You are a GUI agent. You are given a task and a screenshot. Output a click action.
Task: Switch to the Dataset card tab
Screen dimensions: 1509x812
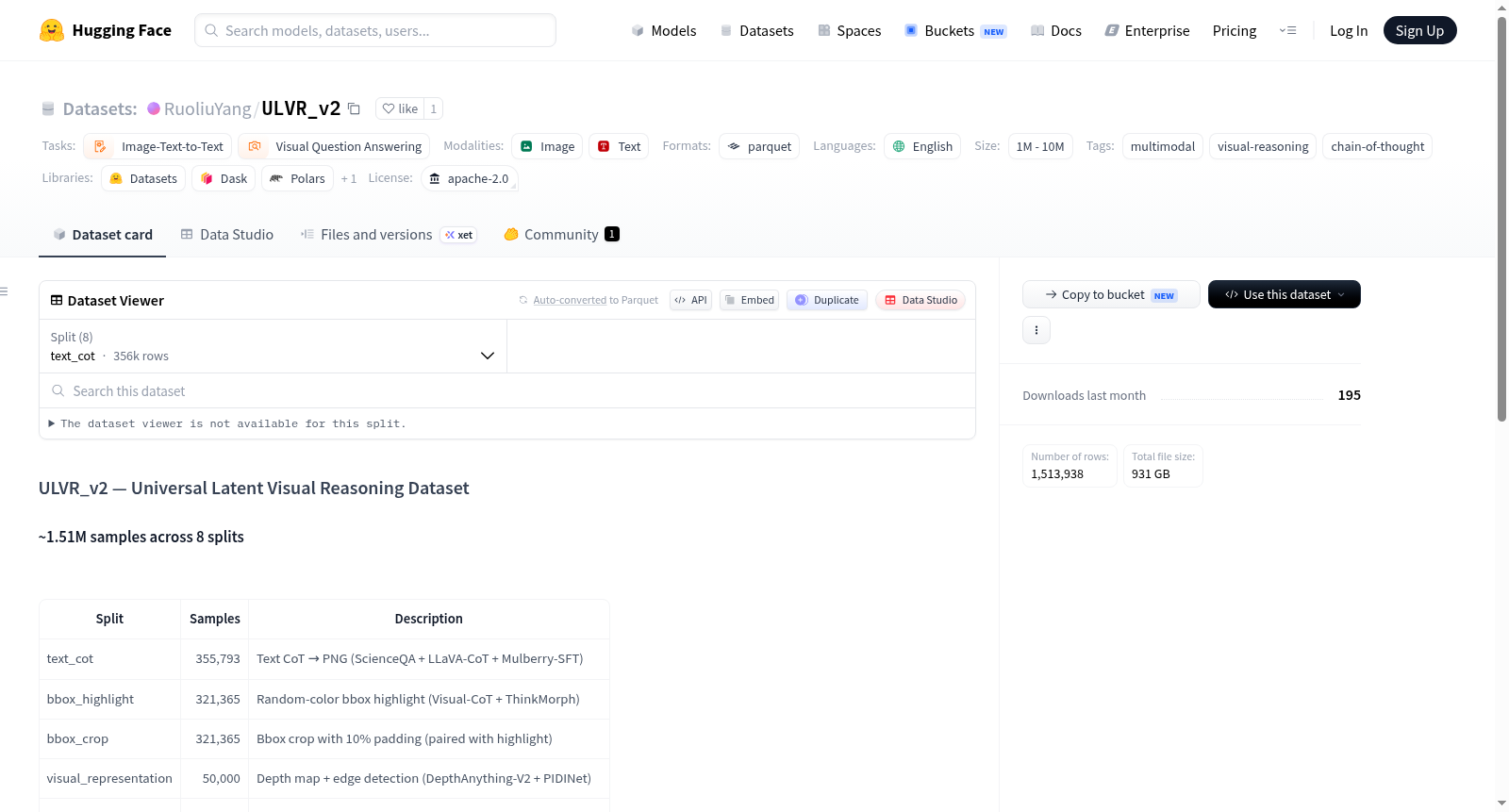[102, 235]
